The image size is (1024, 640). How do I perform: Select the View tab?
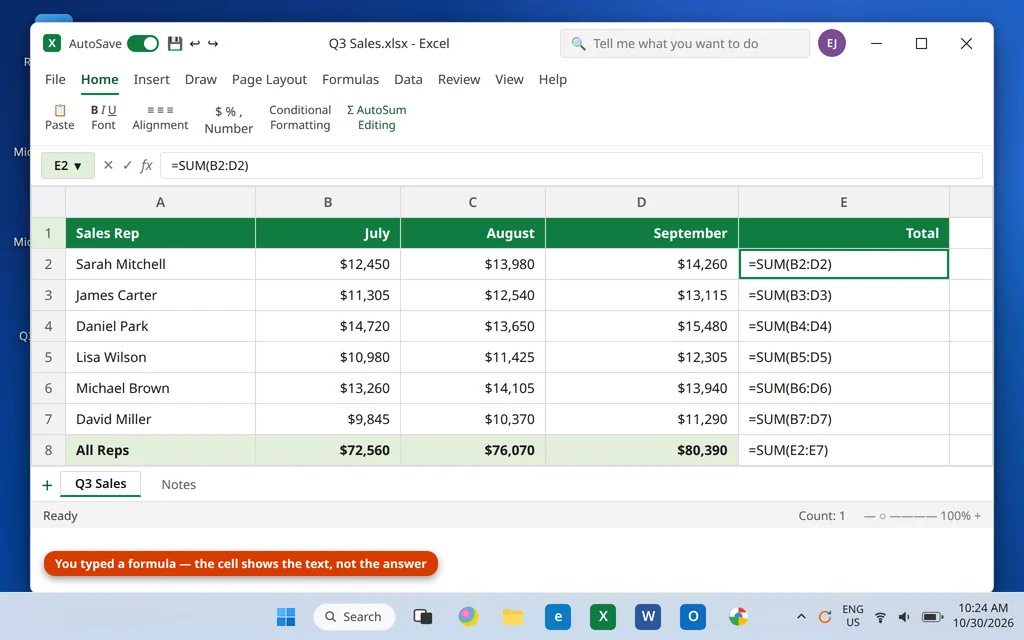[x=509, y=79]
